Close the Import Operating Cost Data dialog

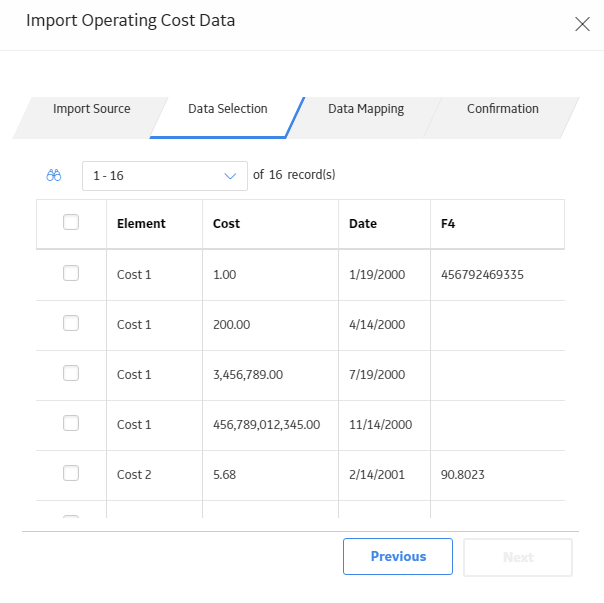(582, 24)
